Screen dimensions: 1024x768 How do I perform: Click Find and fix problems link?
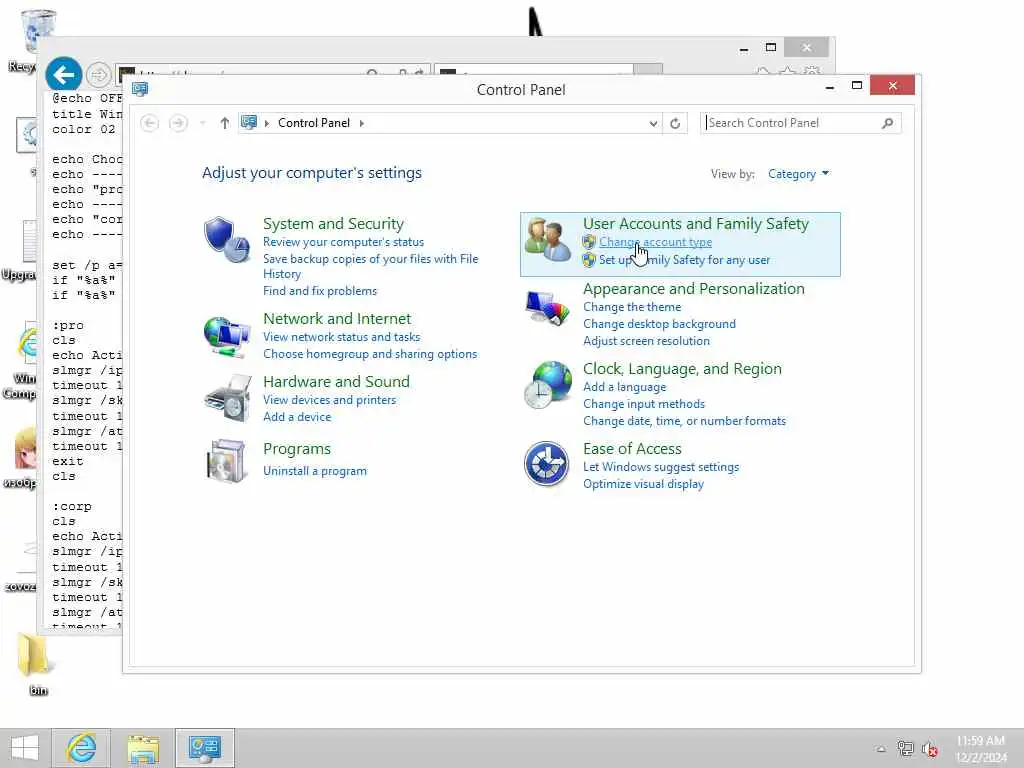[x=320, y=291]
